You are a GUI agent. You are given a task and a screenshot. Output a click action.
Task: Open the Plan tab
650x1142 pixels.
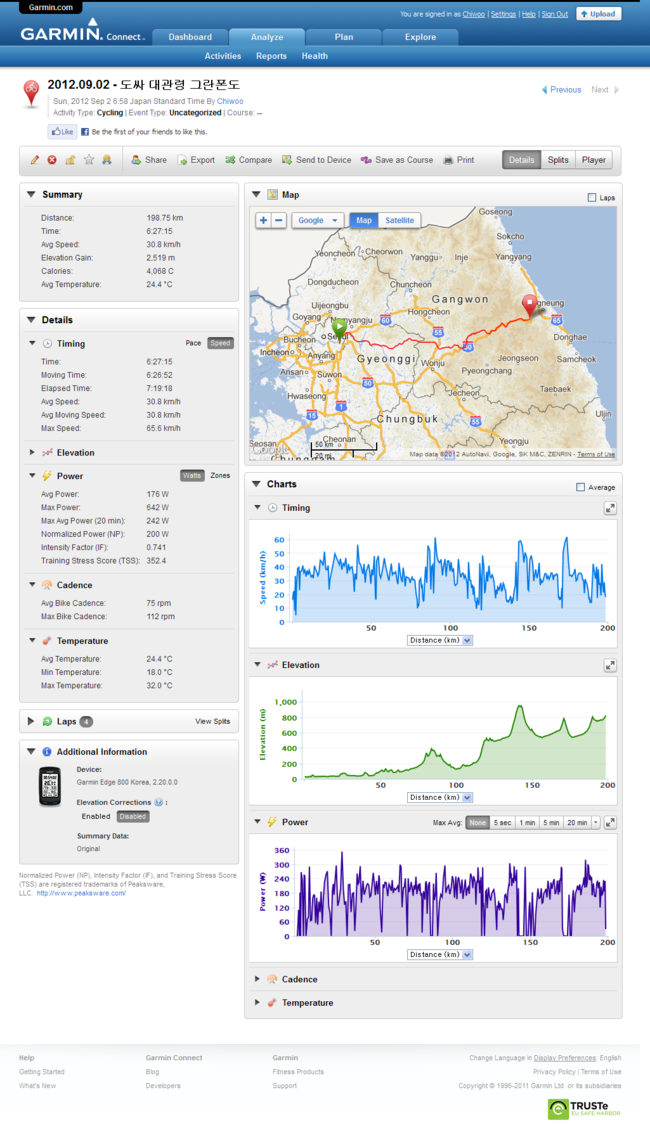pos(344,37)
